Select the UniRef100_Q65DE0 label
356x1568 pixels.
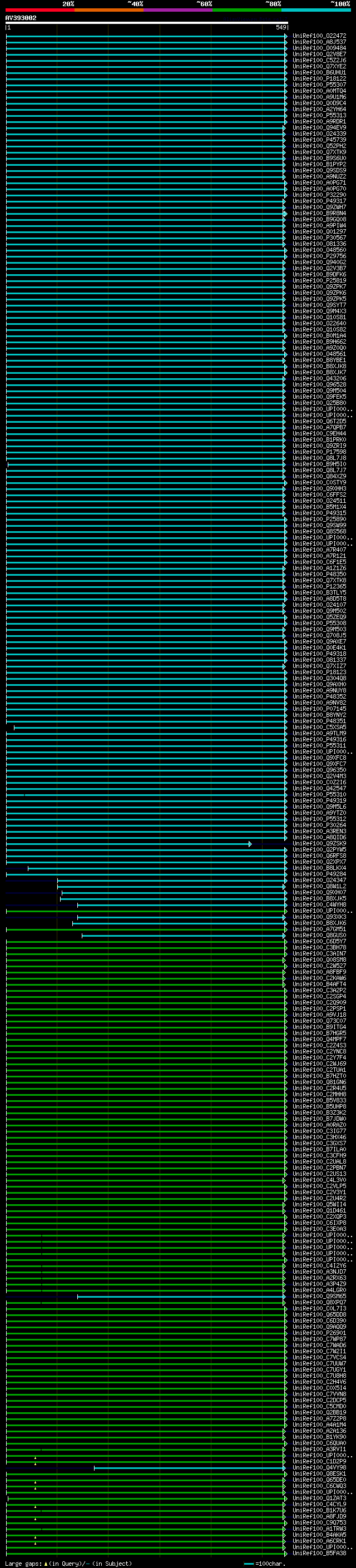point(319,1480)
